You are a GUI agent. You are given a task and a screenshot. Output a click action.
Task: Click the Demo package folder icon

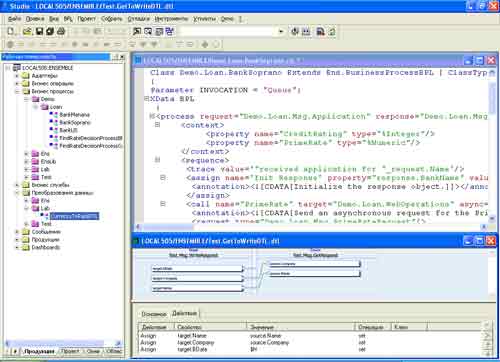point(36,99)
